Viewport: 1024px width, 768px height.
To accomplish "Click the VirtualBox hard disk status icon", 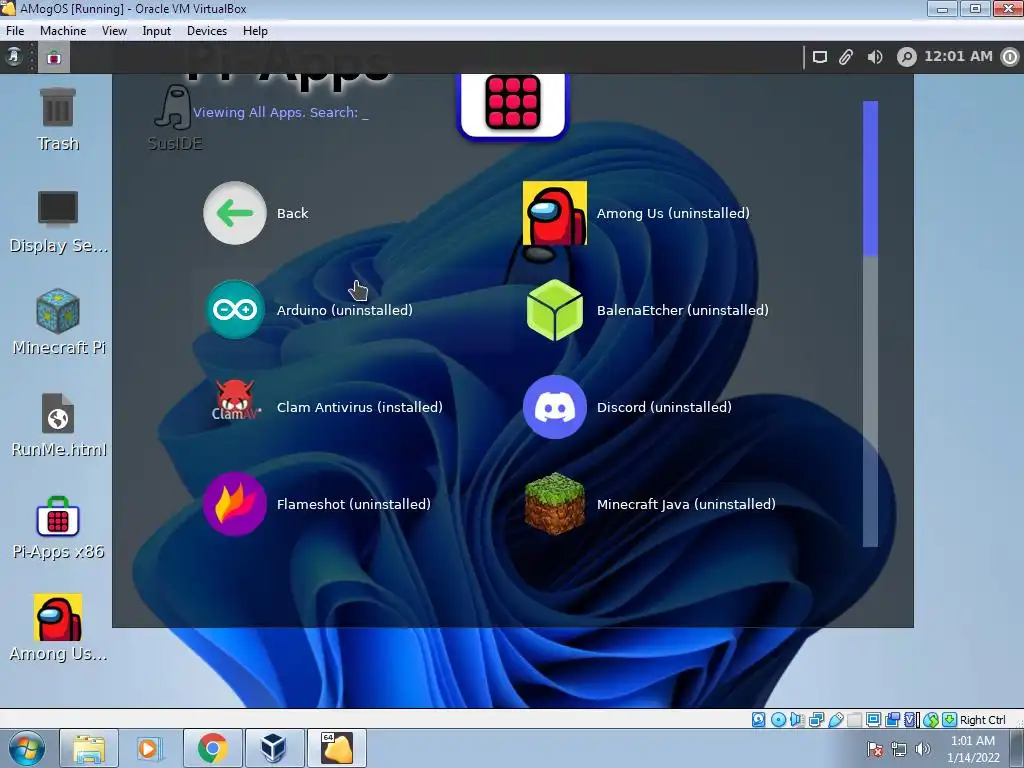I will click(758, 720).
